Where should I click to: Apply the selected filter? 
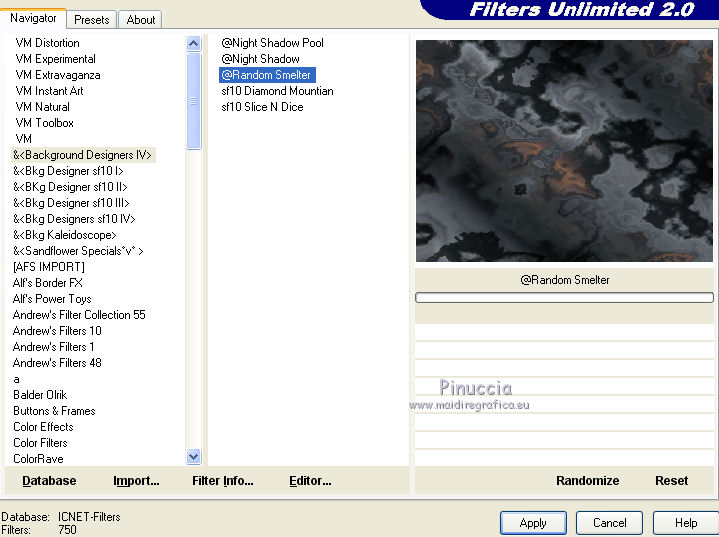(x=533, y=523)
